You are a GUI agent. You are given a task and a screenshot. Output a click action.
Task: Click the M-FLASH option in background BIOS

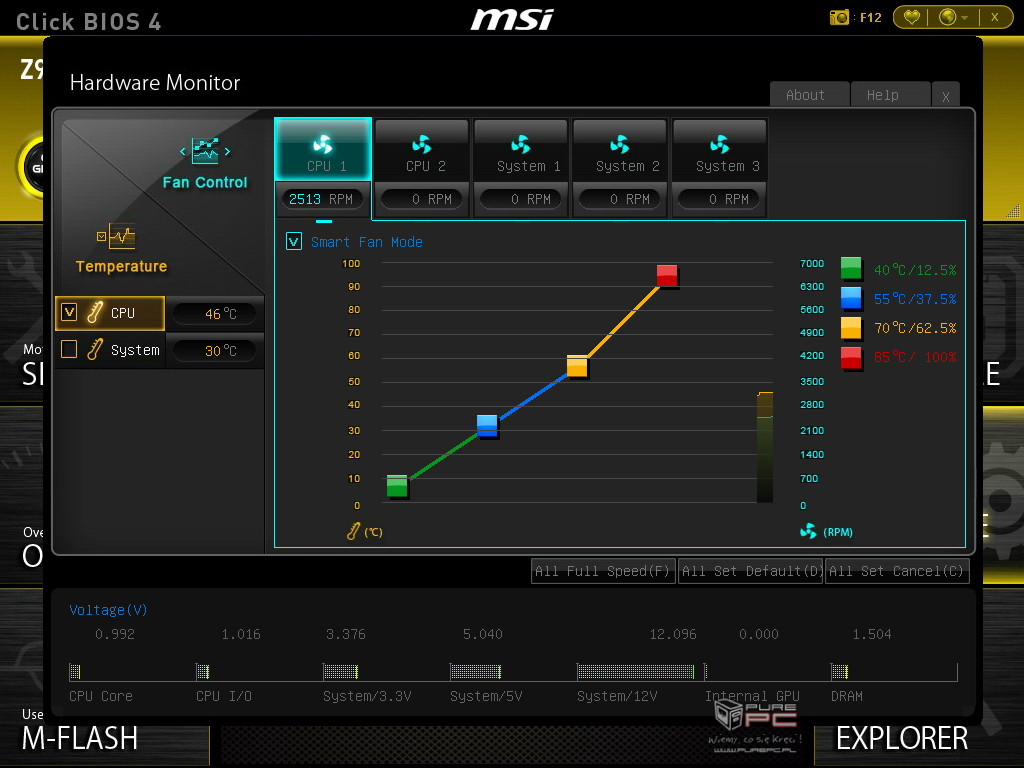point(80,739)
